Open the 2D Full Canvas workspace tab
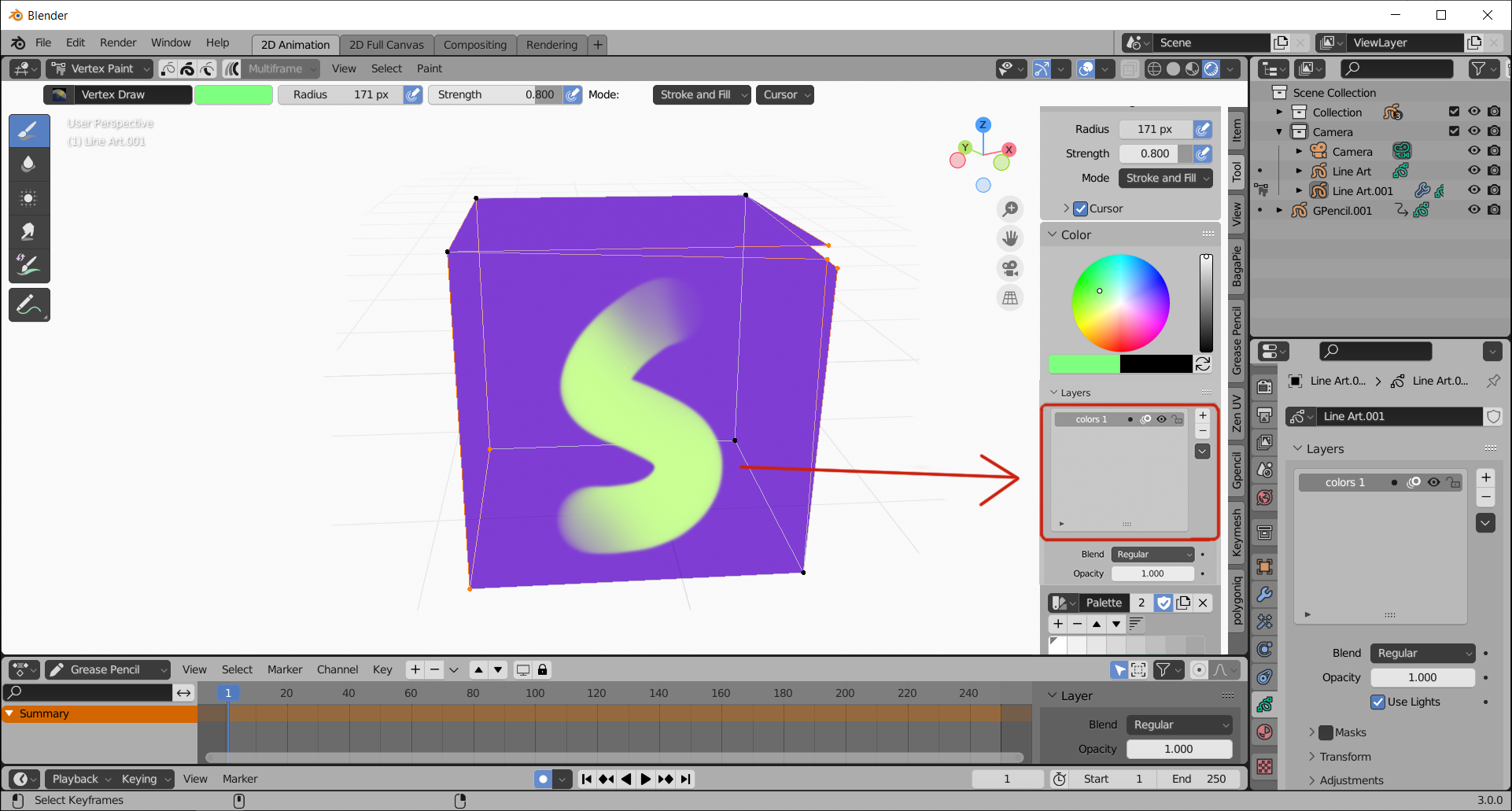The image size is (1512, 811). (386, 45)
